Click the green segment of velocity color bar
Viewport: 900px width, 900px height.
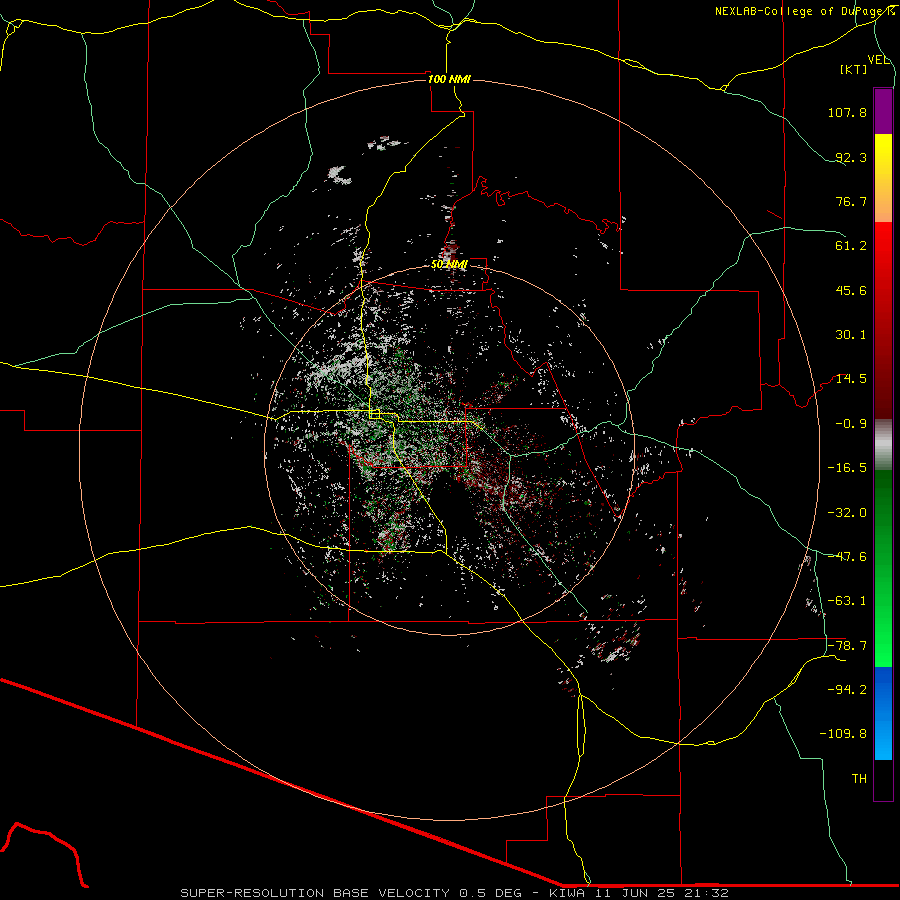(883, 568)
